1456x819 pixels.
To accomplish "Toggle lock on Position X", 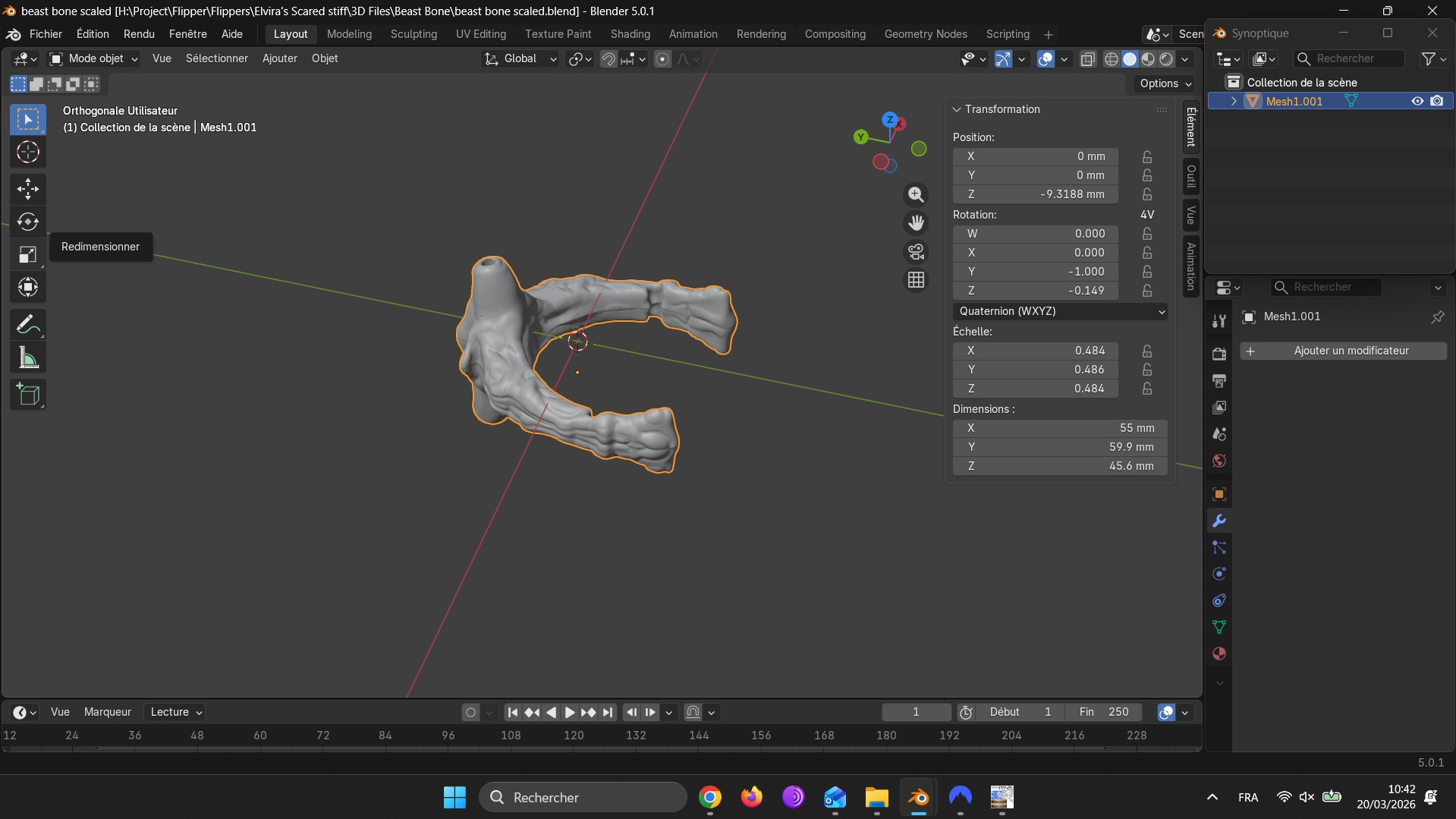I will click(1146, 156).
